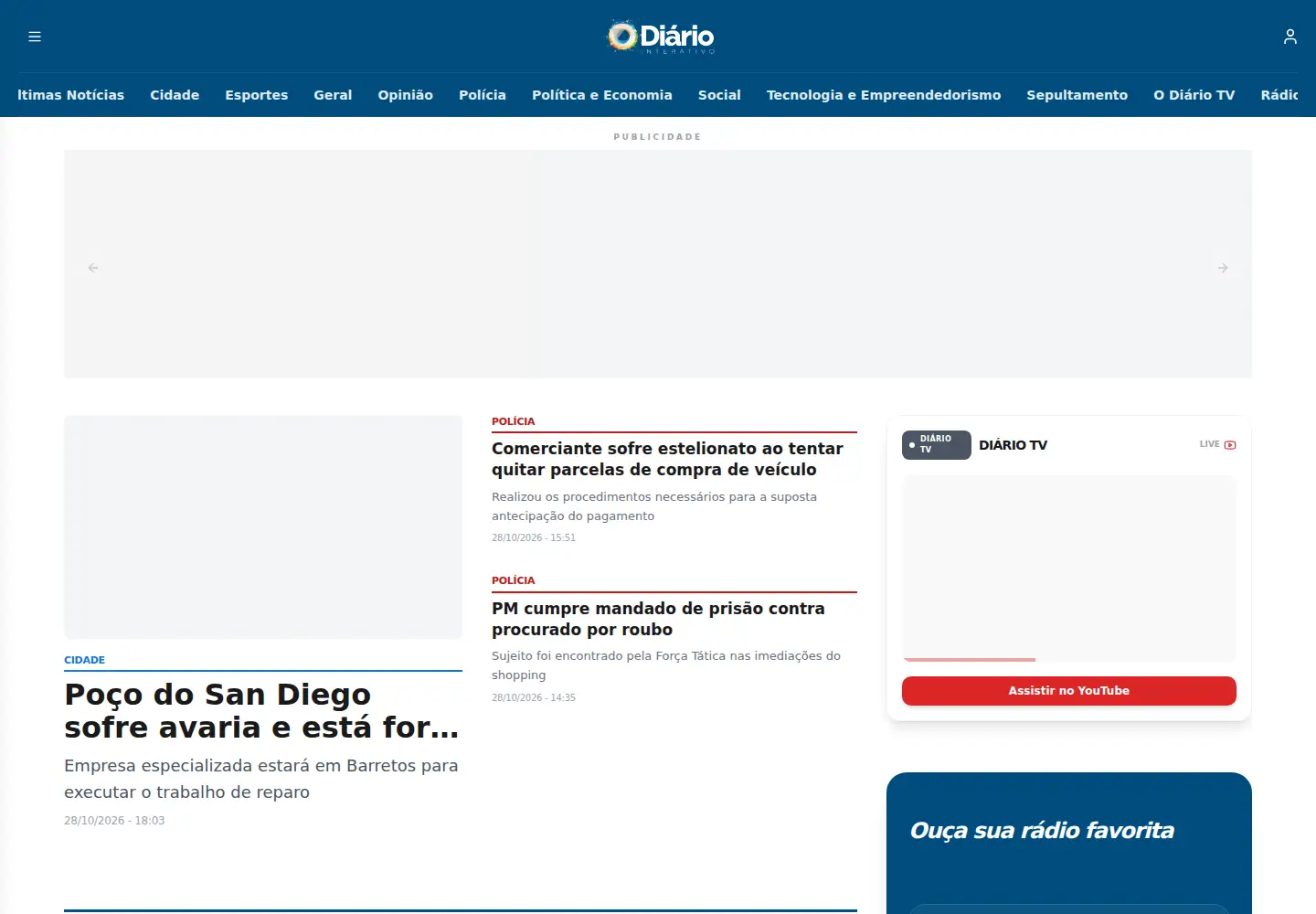Click the Diário TV widget title
This screenshot has width=1316, height=914.
tap(1014, 445)
